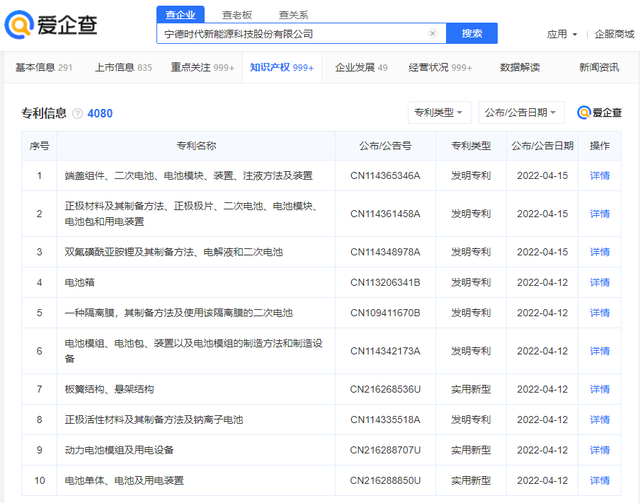Open 详情 for the 电池箱 patent
Screen dimensions: 640x503
pos(599,283)
